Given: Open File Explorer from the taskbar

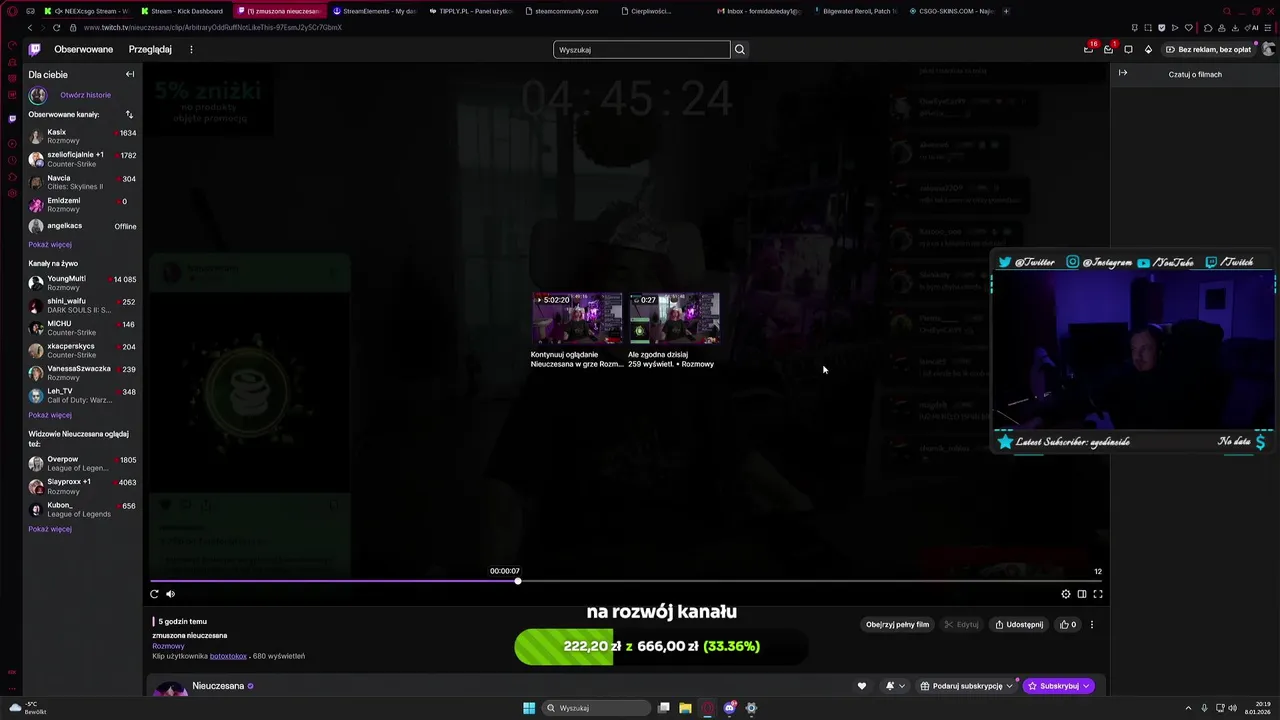Looking at the screenshot, I should coord(685,708).
